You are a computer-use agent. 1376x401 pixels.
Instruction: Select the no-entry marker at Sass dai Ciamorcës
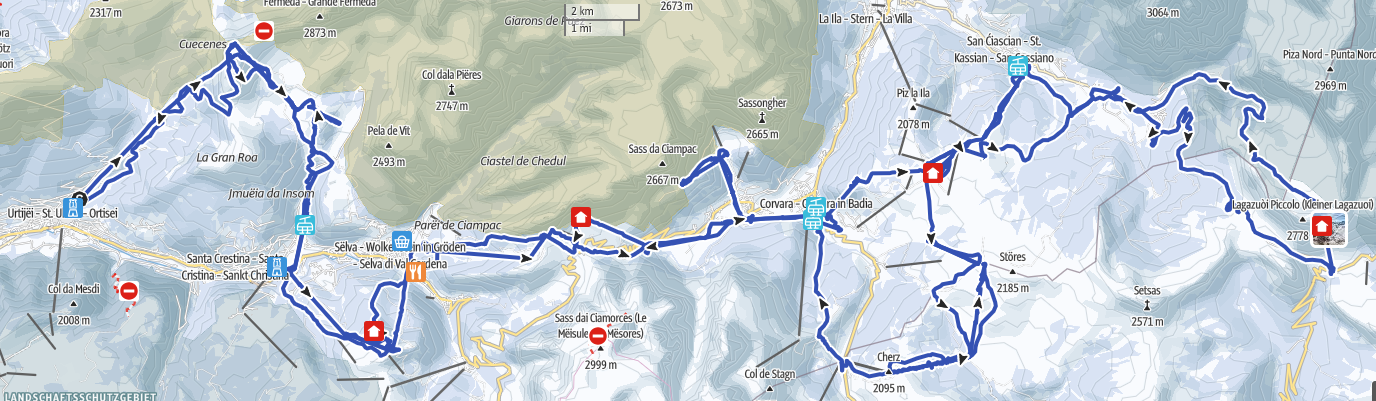click(x=598, y=336)
